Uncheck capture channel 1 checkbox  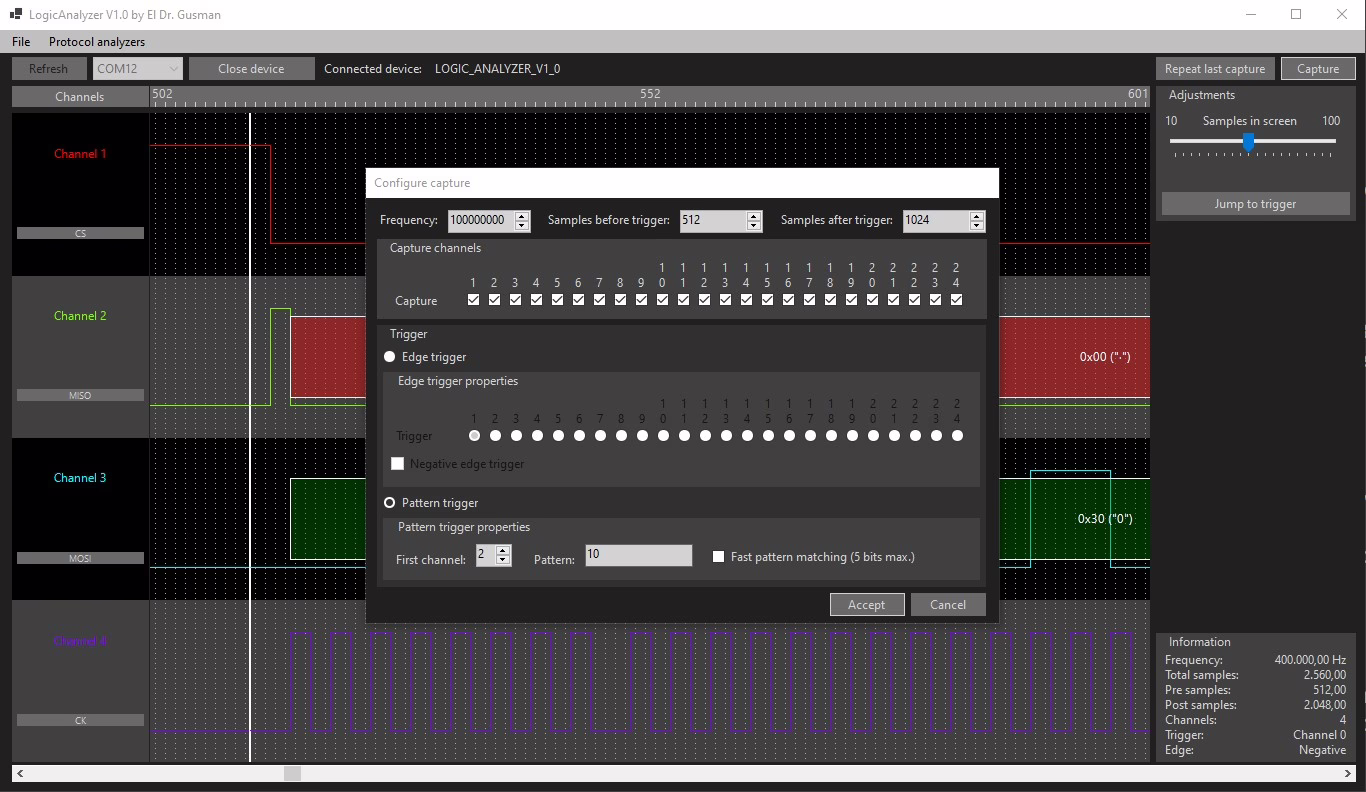click(x=474, y=300)
